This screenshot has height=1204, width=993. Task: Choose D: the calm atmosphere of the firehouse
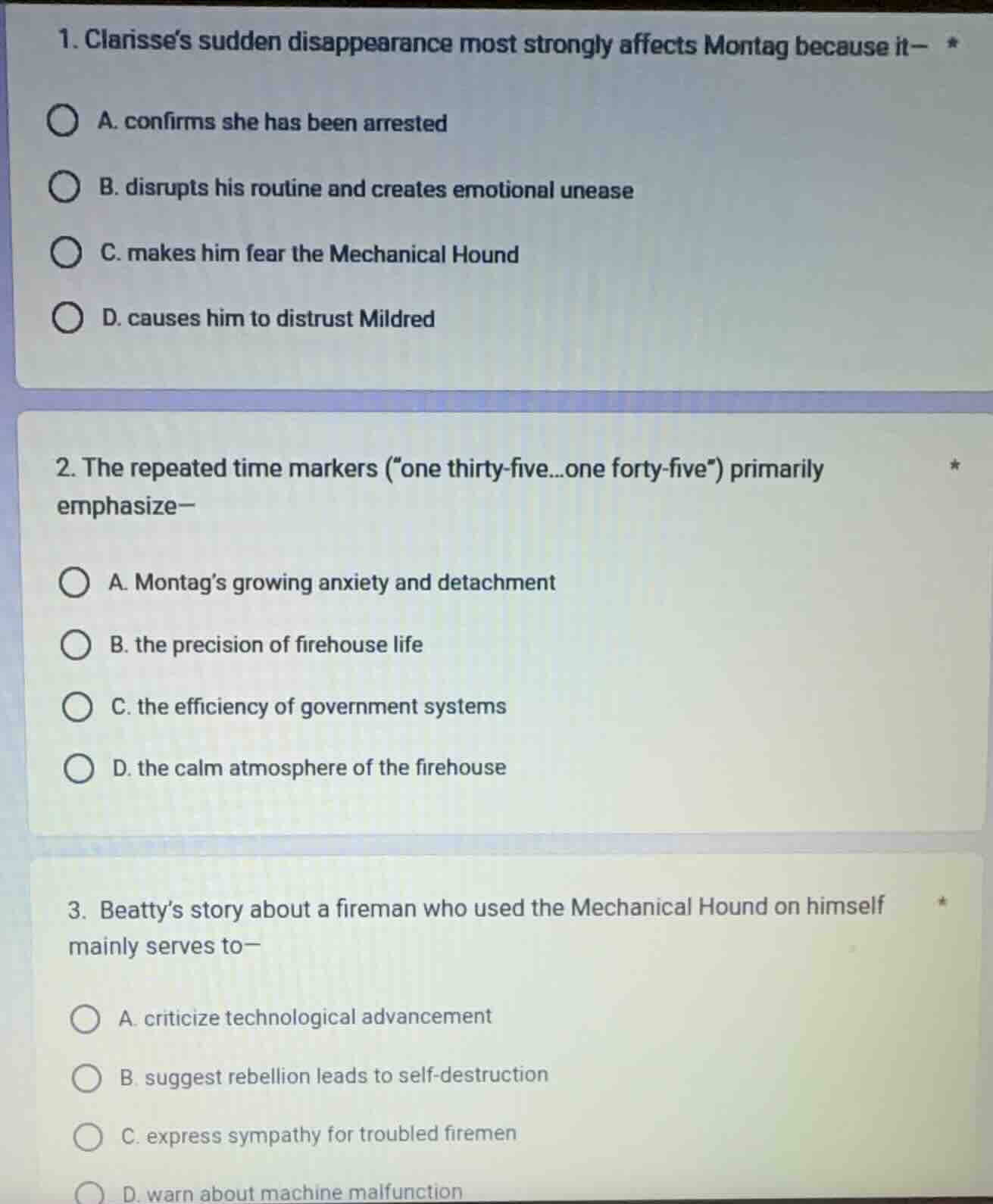(78, 769)
